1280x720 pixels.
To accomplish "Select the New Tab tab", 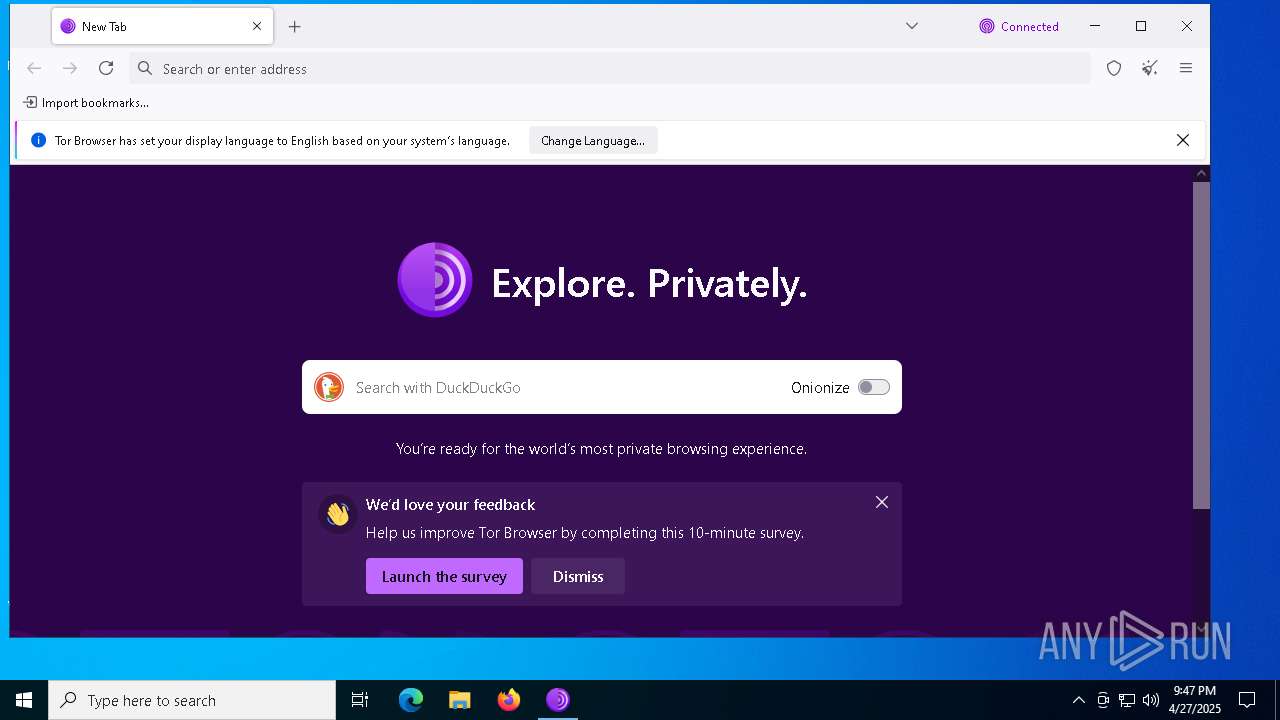I will [162, 27].
